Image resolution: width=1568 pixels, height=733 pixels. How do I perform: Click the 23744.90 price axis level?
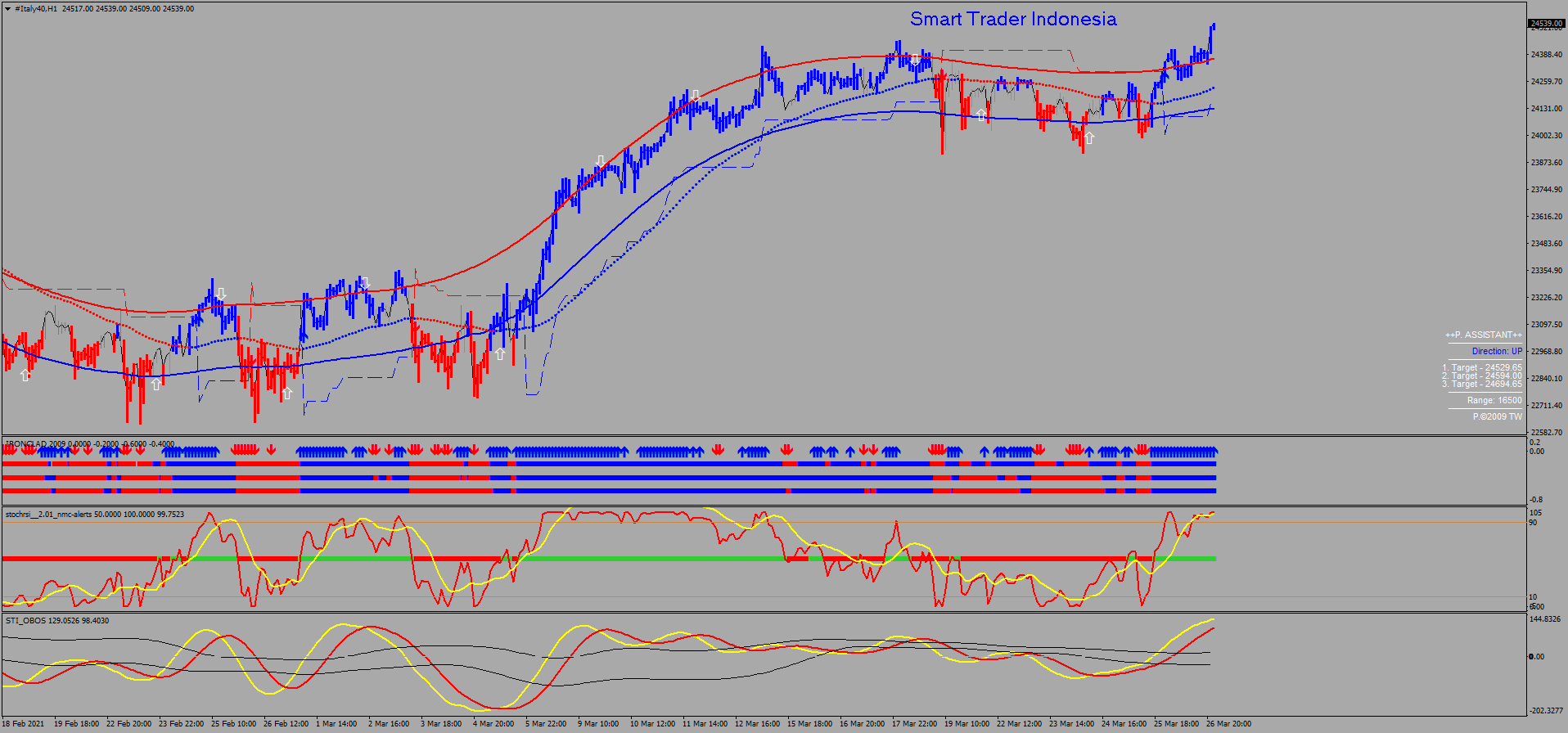(1546, 190)
